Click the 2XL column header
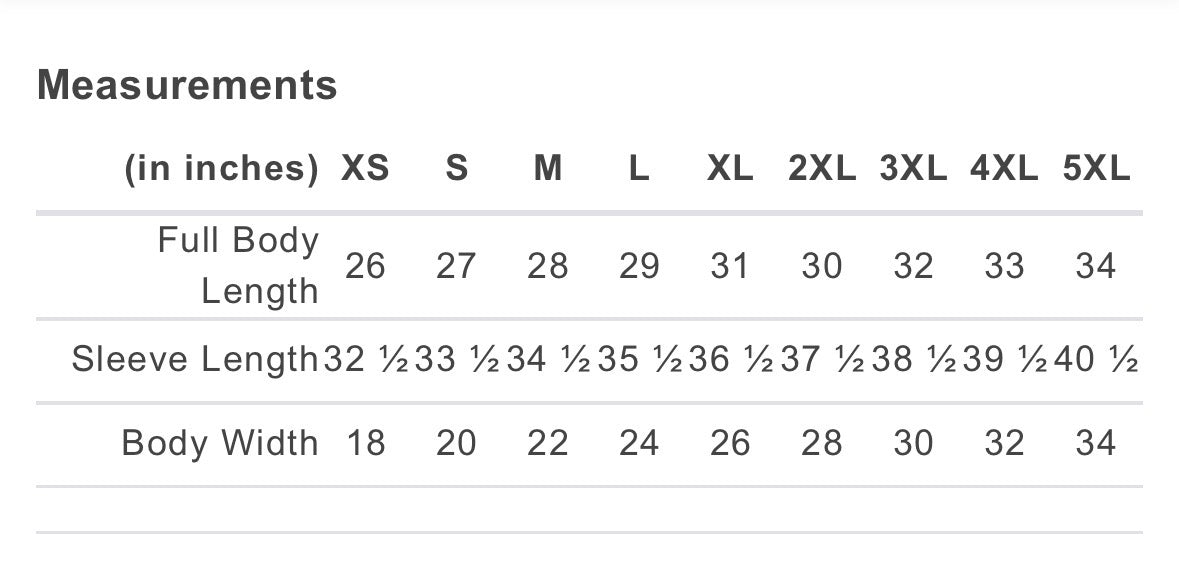This screenshot has width=1179, height=584. click(x=822, y=168)
